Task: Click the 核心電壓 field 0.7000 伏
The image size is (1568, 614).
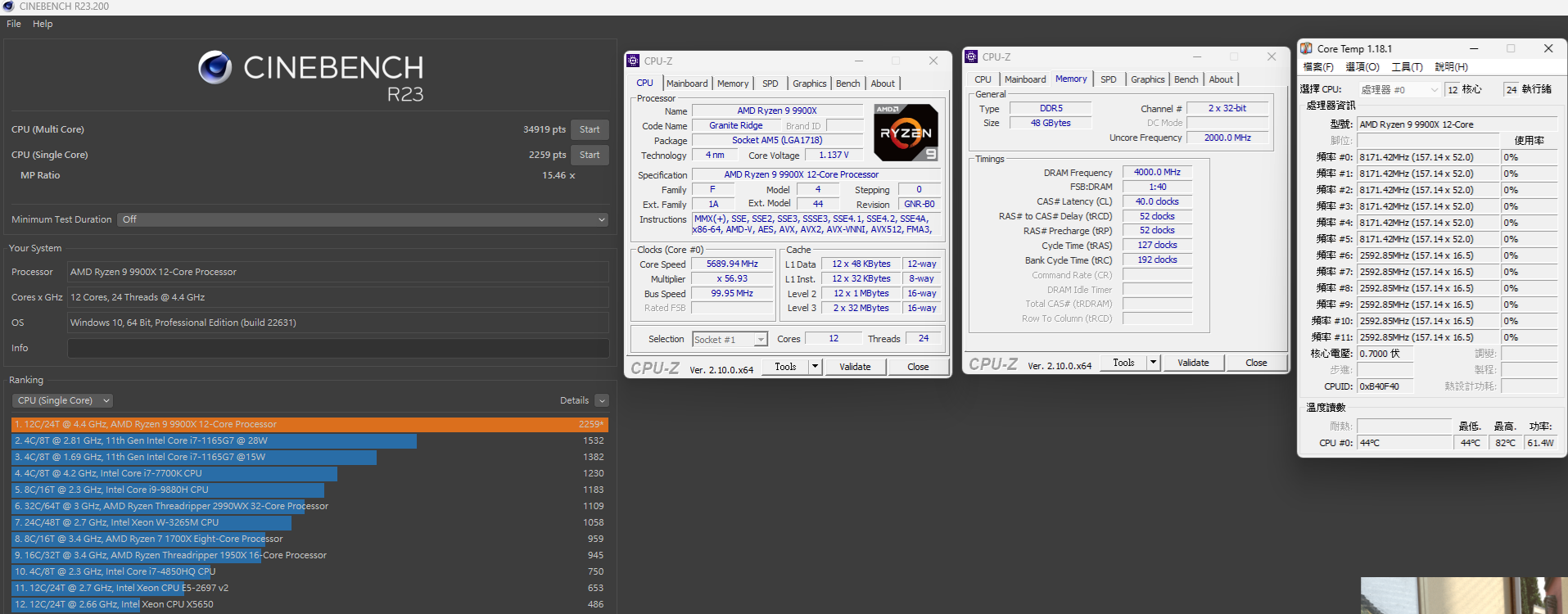Action: coord(1385,354)
